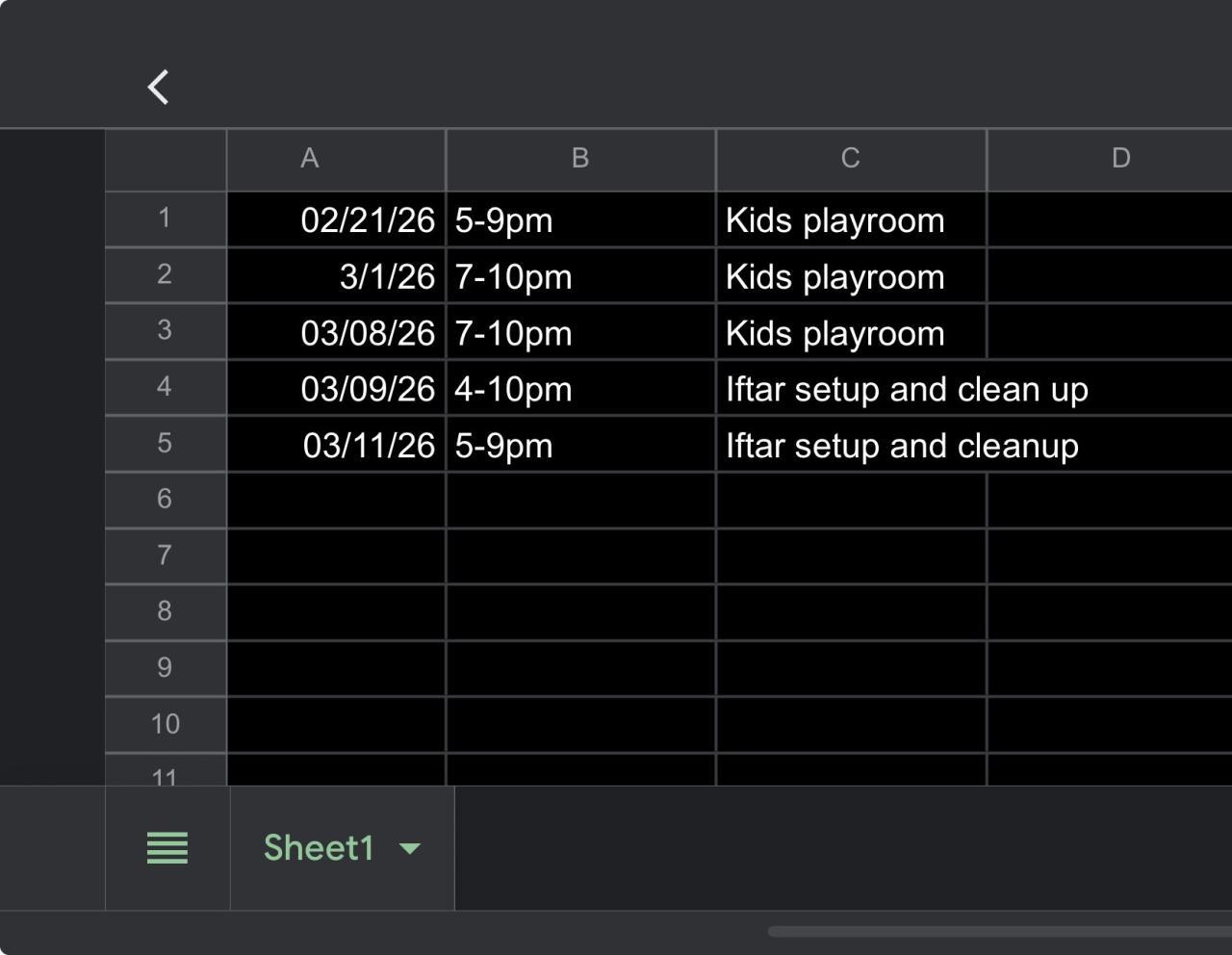1232x955 pixels.
Task: Click the cell containing date 02/21/26
Action: coord(336,220)
